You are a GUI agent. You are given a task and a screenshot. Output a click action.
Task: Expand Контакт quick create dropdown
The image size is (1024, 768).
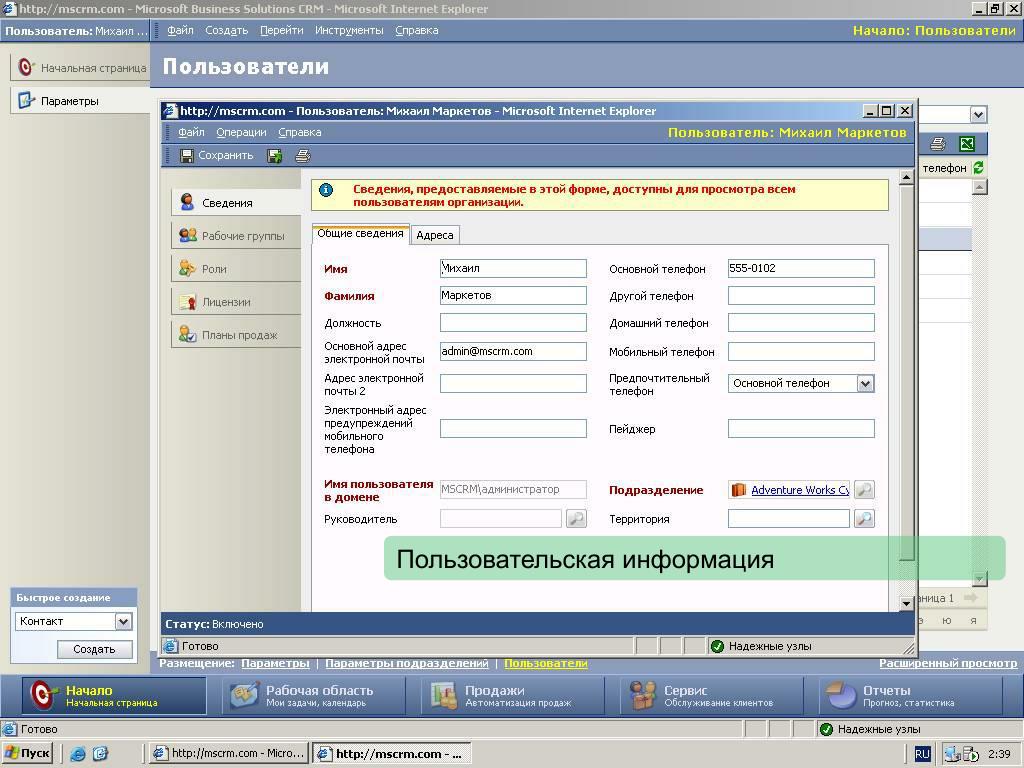pyautogui.click(x=123, y=622)
